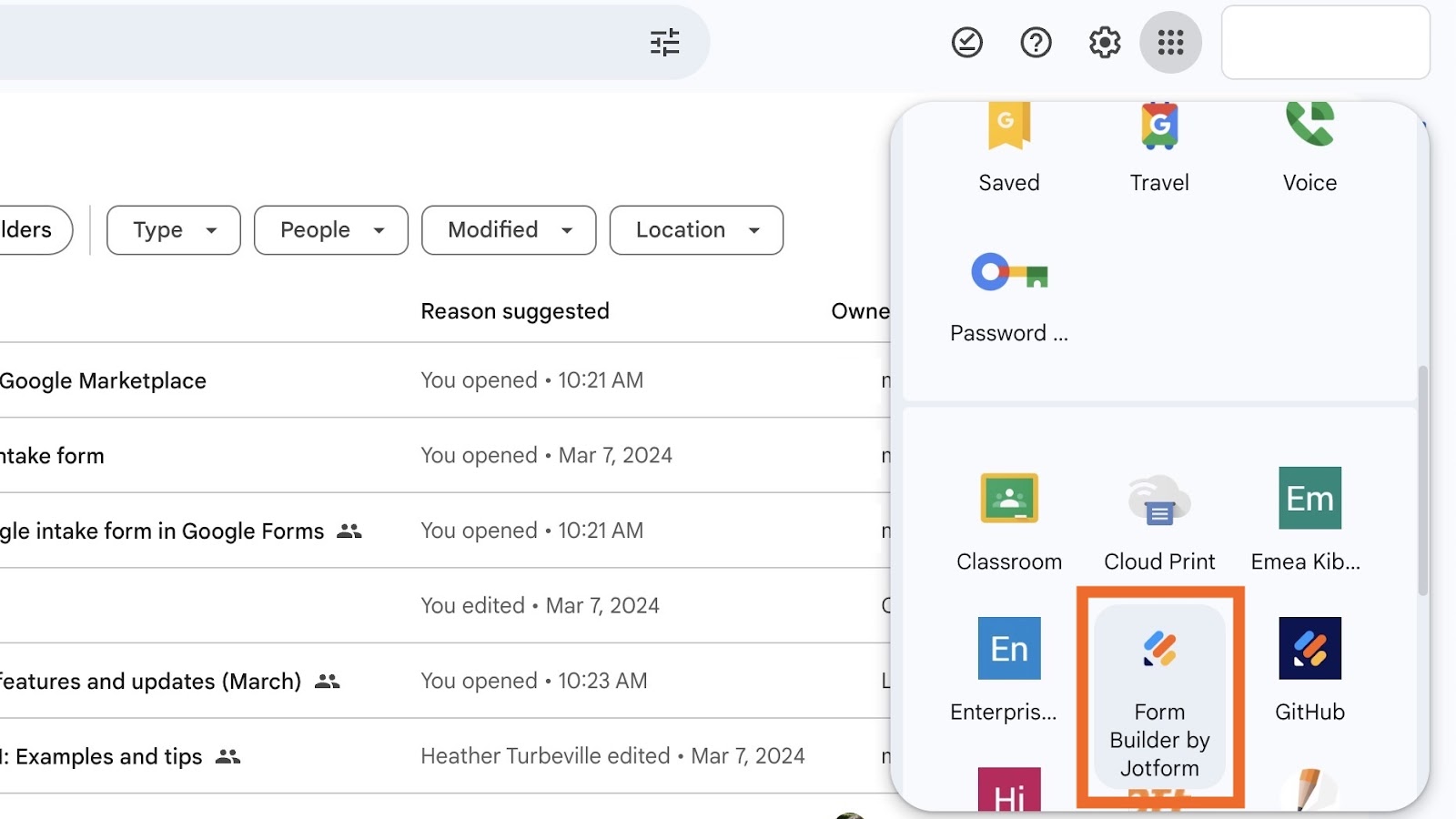Image resolution: width=1456 pixels, height=819 pixels.
Task: Close the Google apps grid launcher
Action: pos(1170,42)
